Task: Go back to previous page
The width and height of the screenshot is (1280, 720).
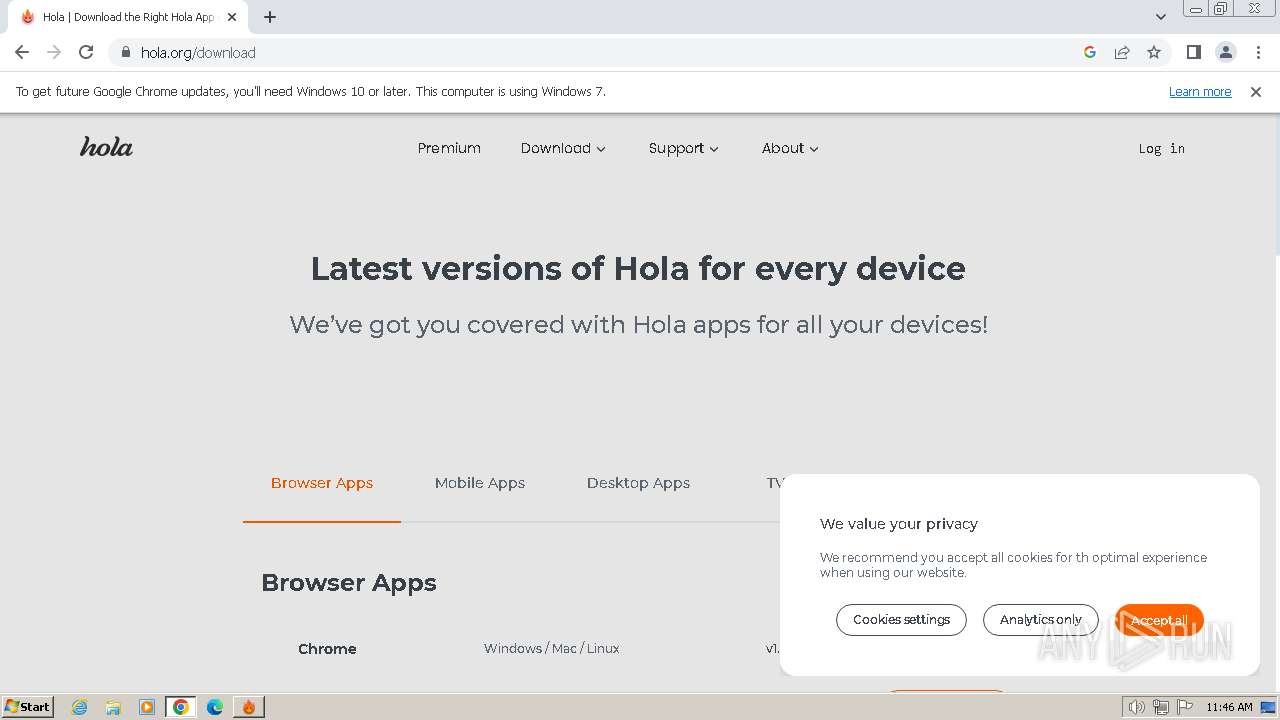Action: click(22, 52)
